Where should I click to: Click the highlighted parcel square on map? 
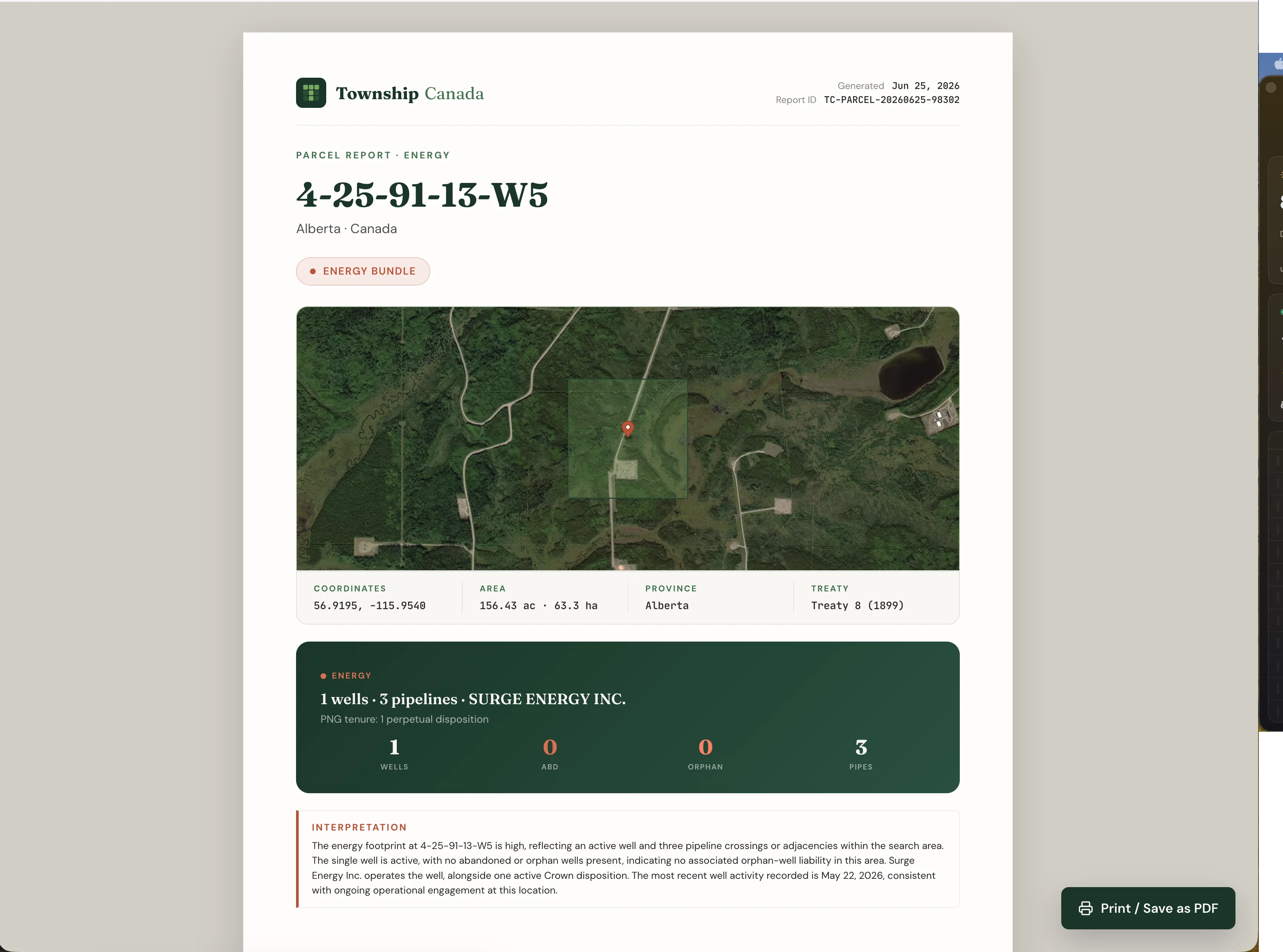[628, 439]
